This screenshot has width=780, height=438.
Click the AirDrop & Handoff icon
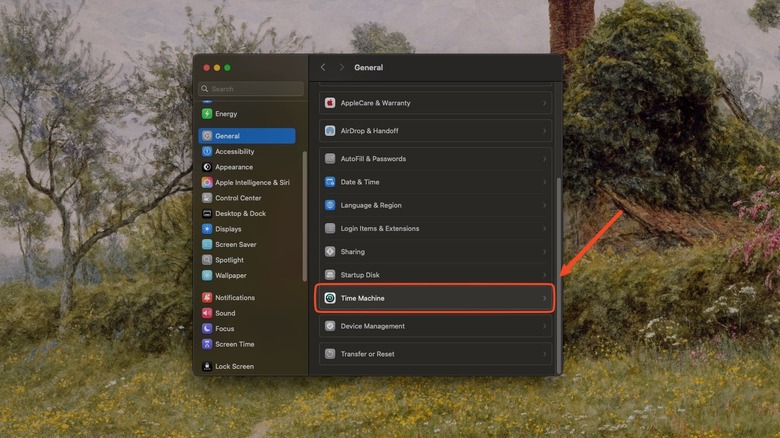(330, 131)
